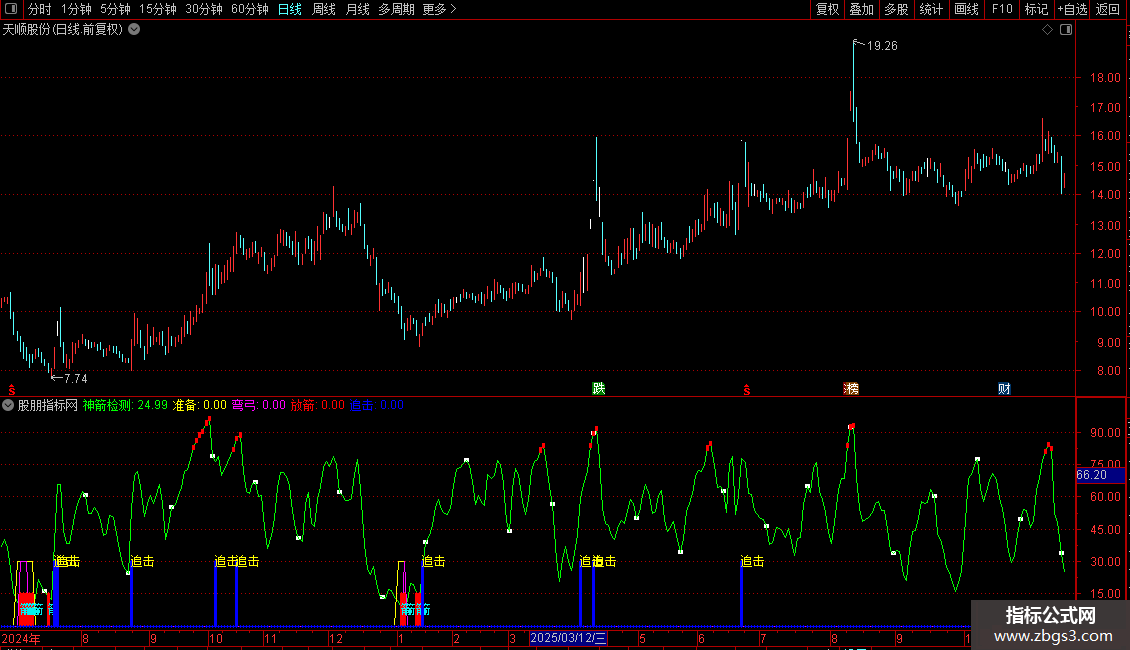Toggle the side panel icon at chart top-right
The width and height of the screenshot is (1130, 650).
pos(1066,30)
